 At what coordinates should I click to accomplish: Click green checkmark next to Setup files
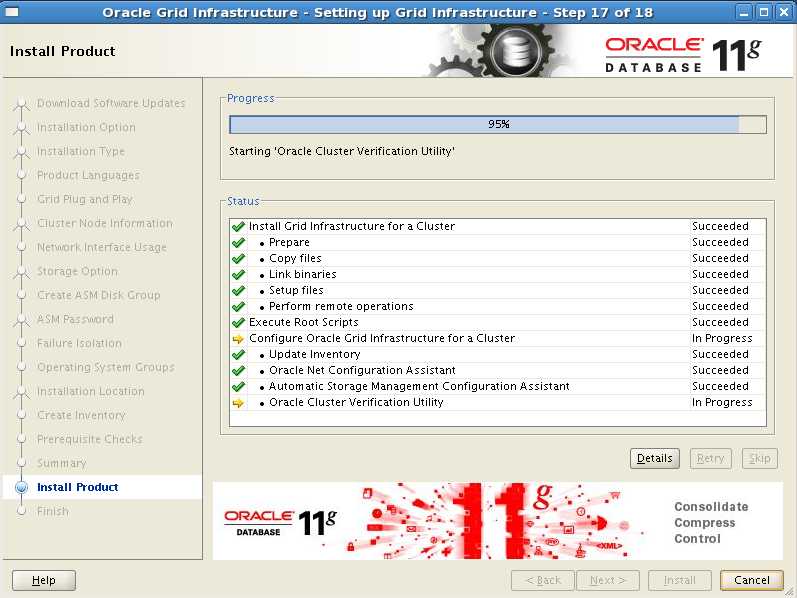(x=238, y=290)
